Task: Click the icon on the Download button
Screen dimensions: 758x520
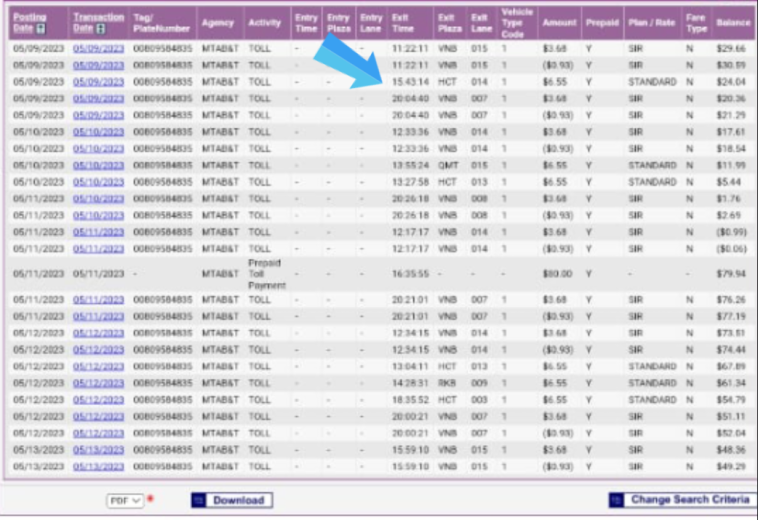Action: (198, 500)
